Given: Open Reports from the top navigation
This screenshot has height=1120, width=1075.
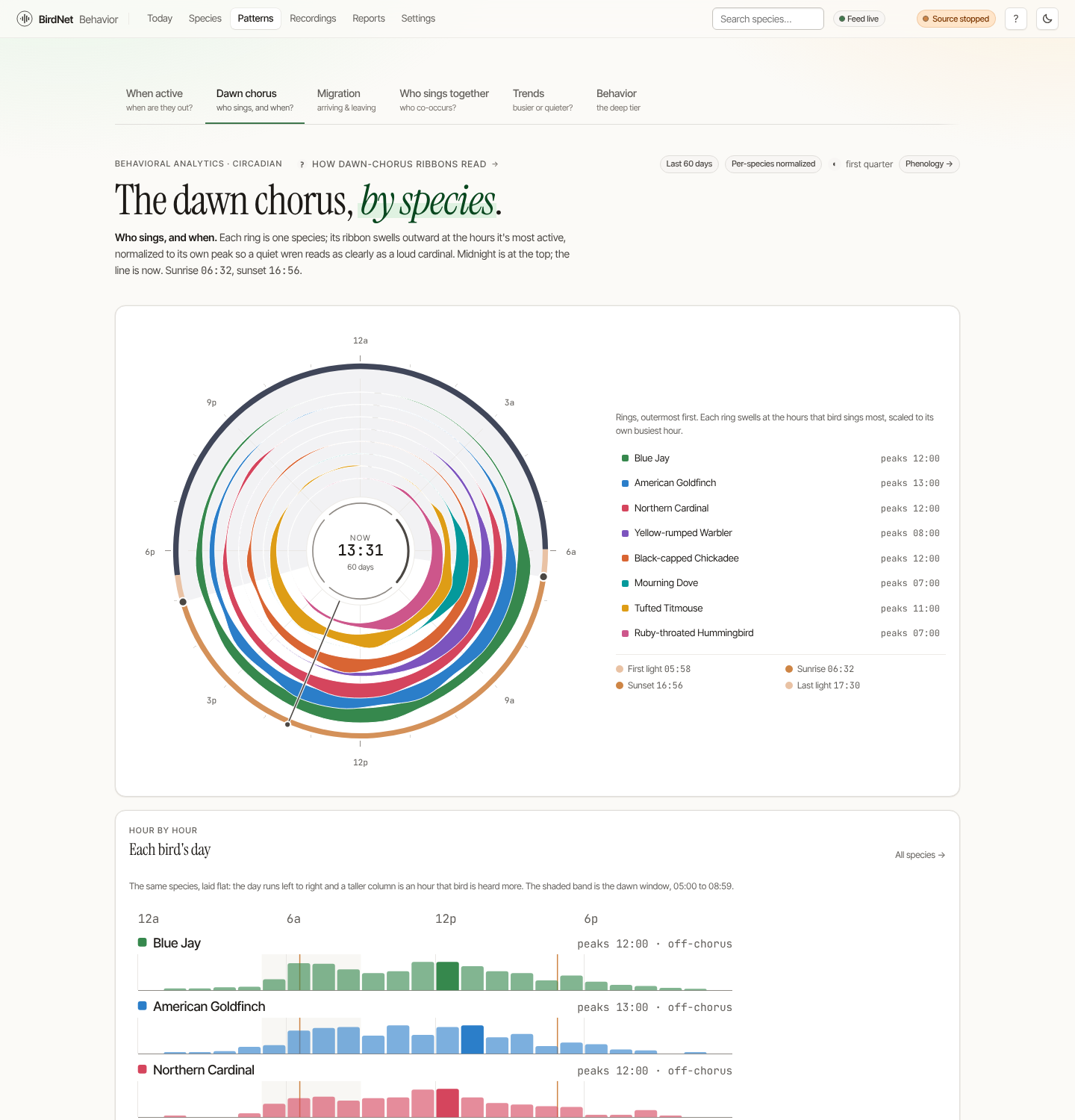Looking at the screenshot, I should 369,19.
